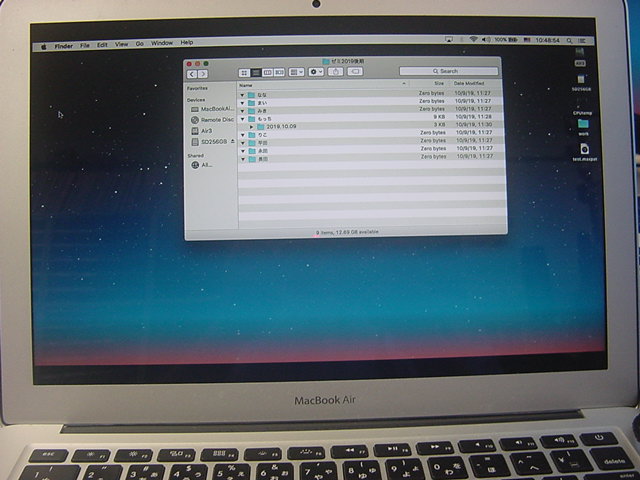Click the '9 KB' size cell
The image size is (640, 480).
pyautogui.click(x=439, y=117)
